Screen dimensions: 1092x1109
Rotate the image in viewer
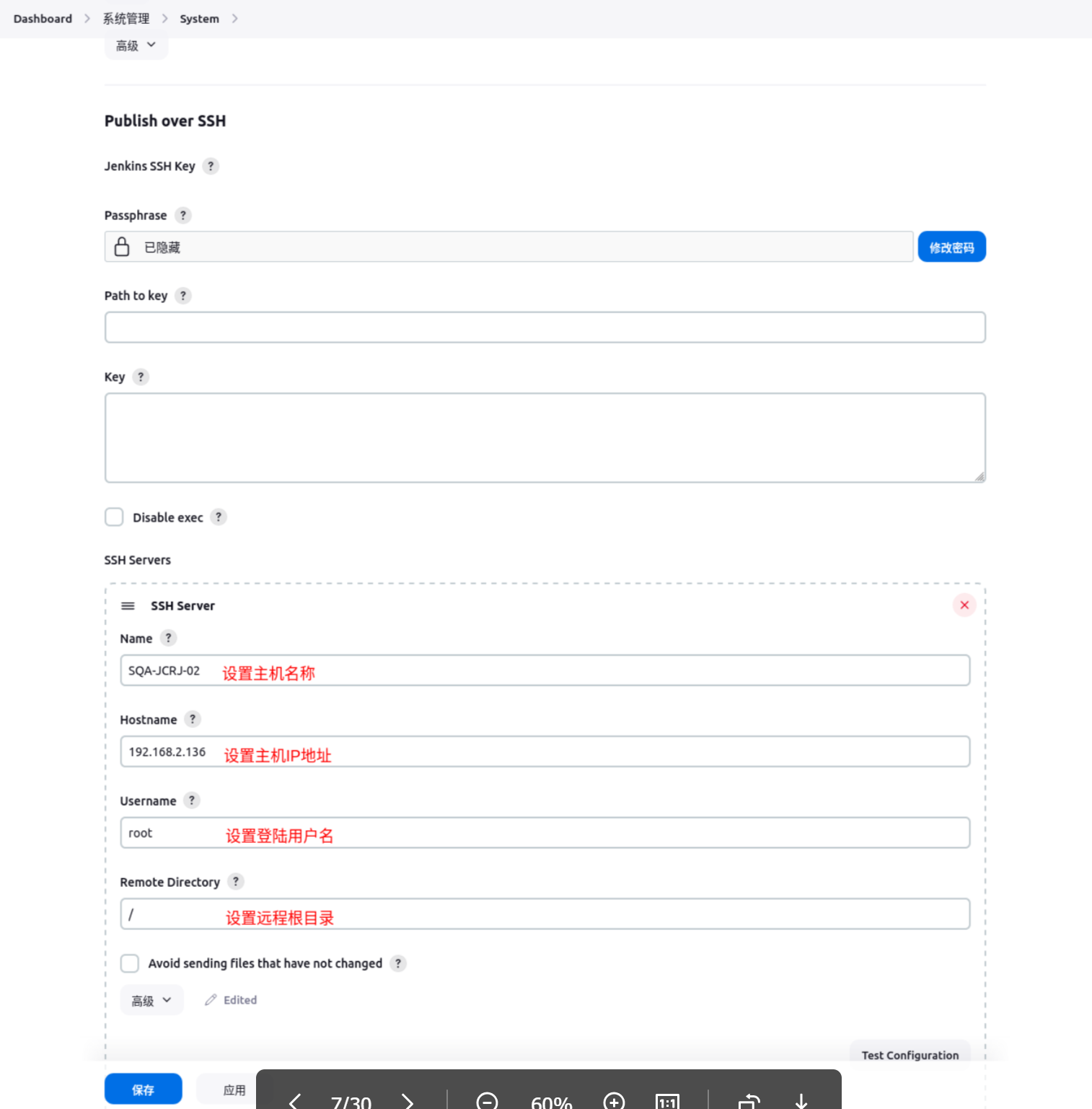[749, 1101]
